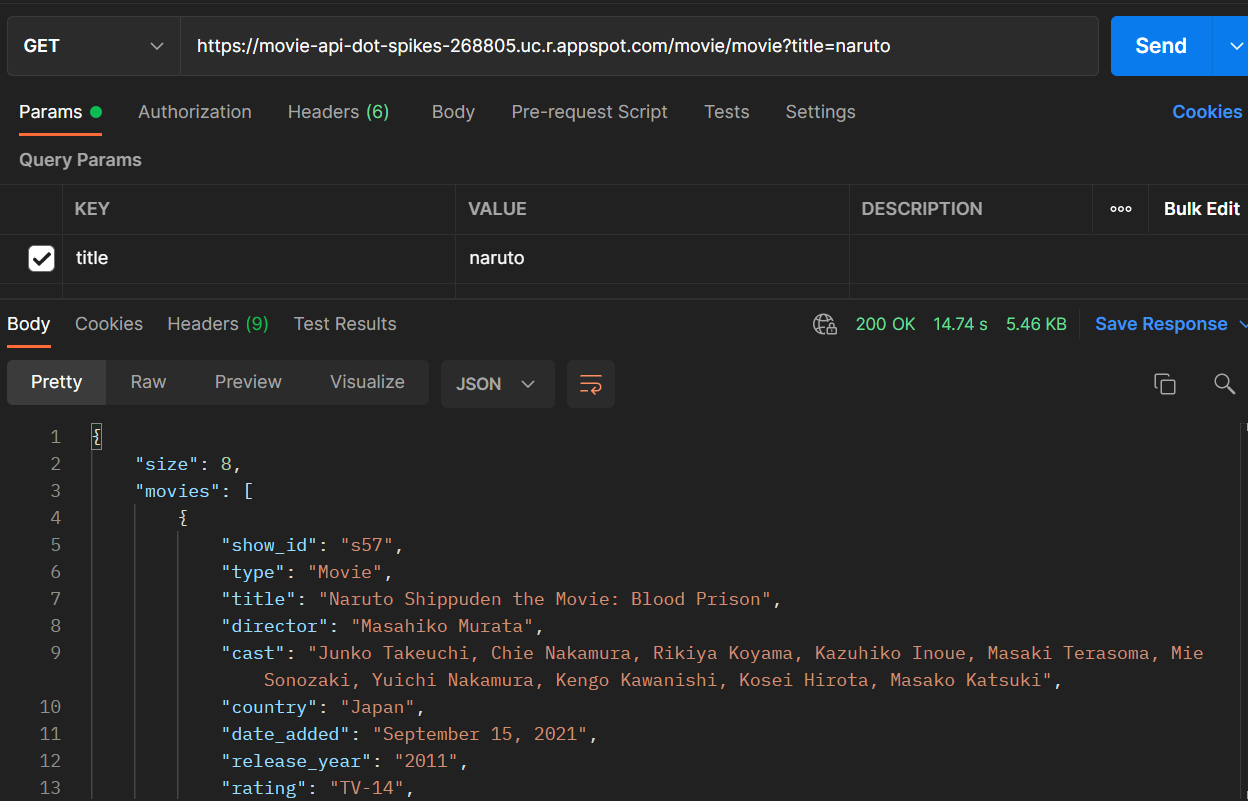Open the JSON response format dropdown
This screenshot has width=1248, height=801.
[x=497, y=383]
